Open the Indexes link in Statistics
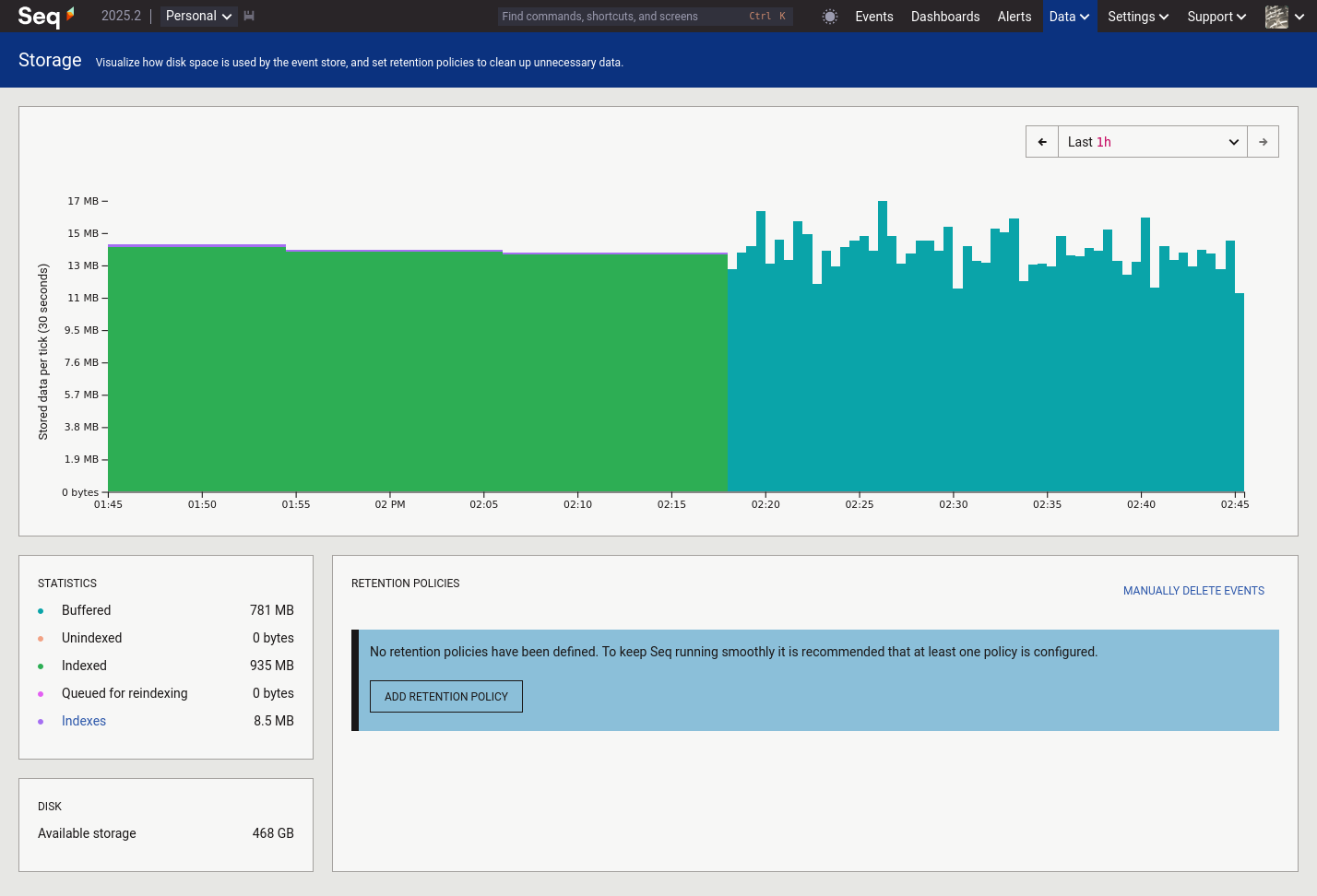The width and height of the screenshot is (1317, 896). pyautogui.click(x=84, y=721)
